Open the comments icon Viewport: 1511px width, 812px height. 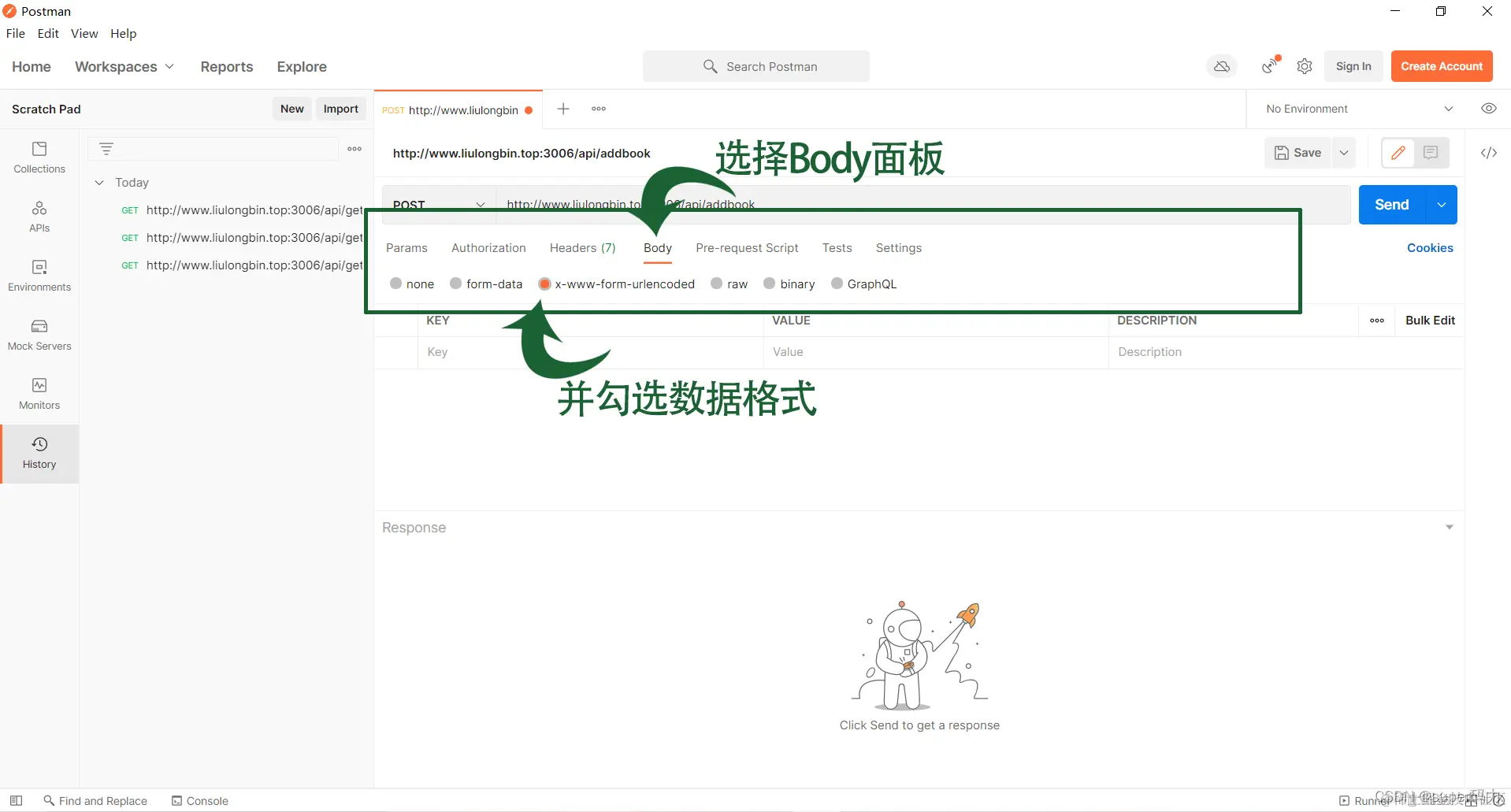(x=1431, y=153)
